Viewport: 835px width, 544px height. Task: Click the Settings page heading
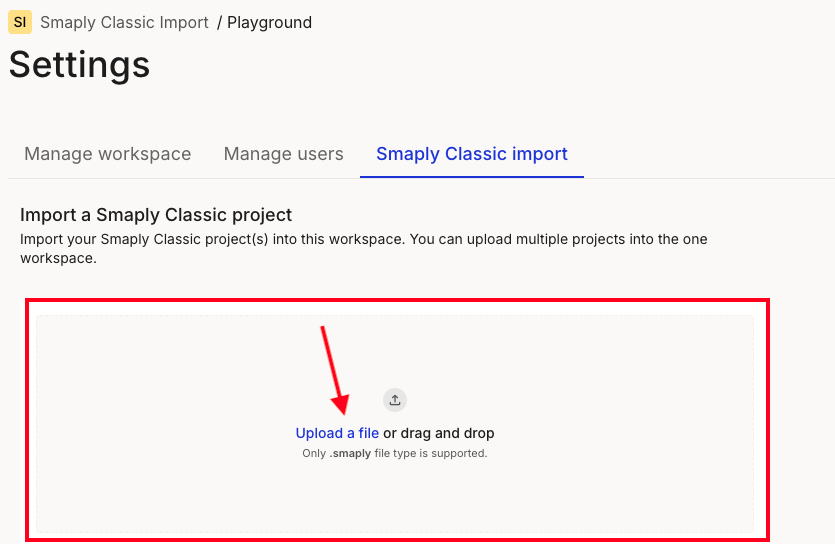[x=80, y=65]
